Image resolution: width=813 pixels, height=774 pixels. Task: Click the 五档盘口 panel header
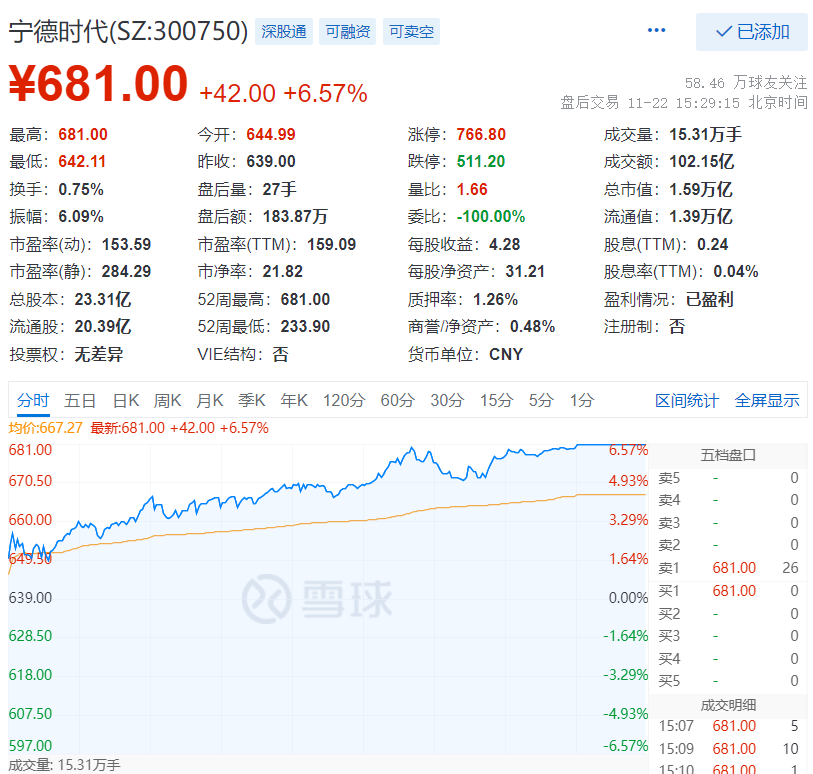[728, 455]
